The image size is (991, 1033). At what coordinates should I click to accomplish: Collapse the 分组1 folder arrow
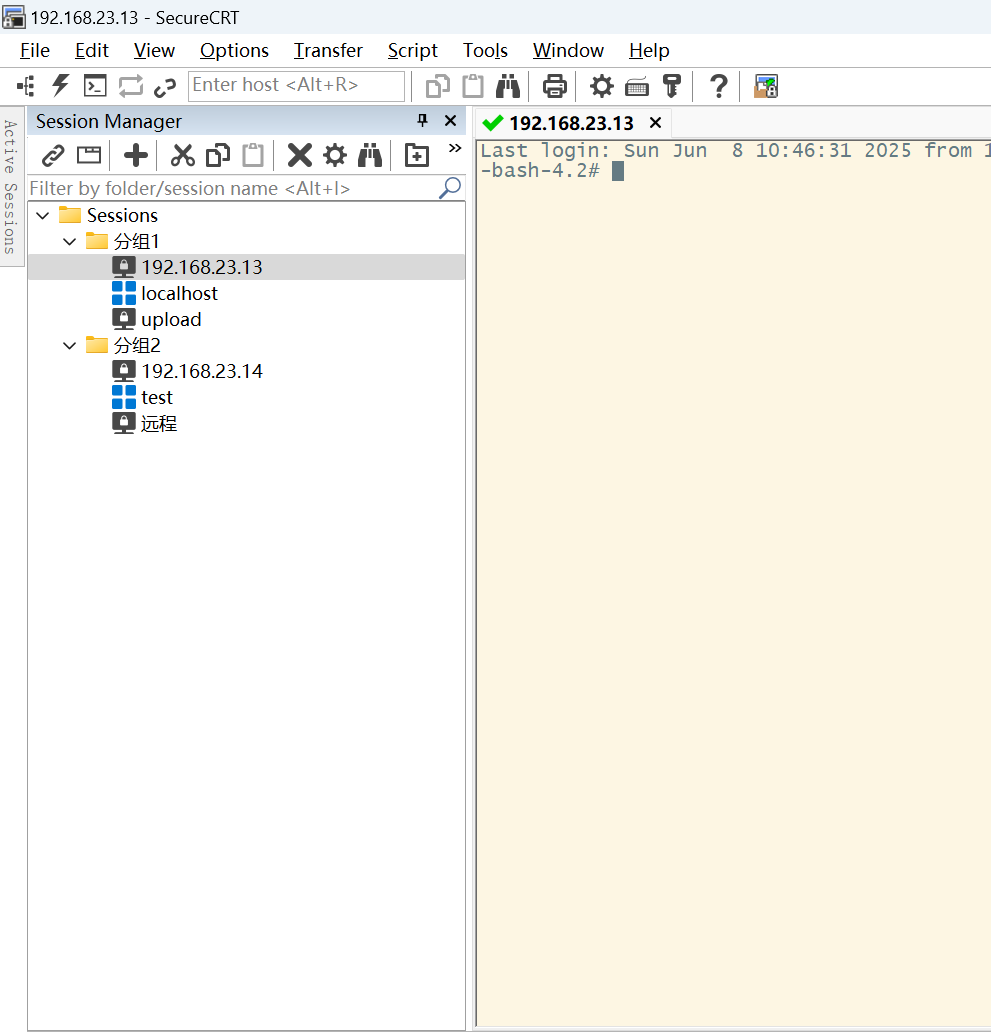tap(69, 242)
